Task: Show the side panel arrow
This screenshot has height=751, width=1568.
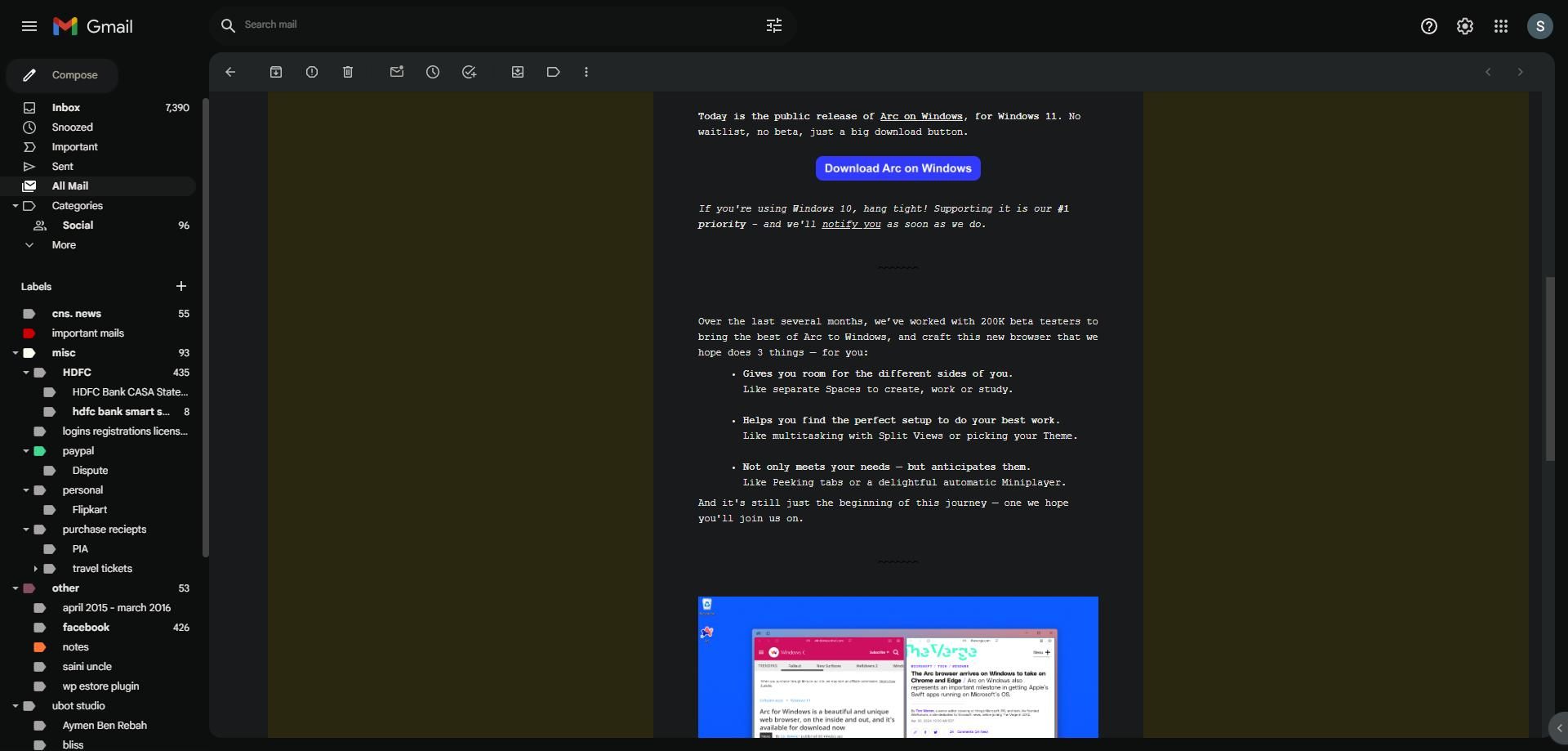Action: click(x=1558, y=728)
